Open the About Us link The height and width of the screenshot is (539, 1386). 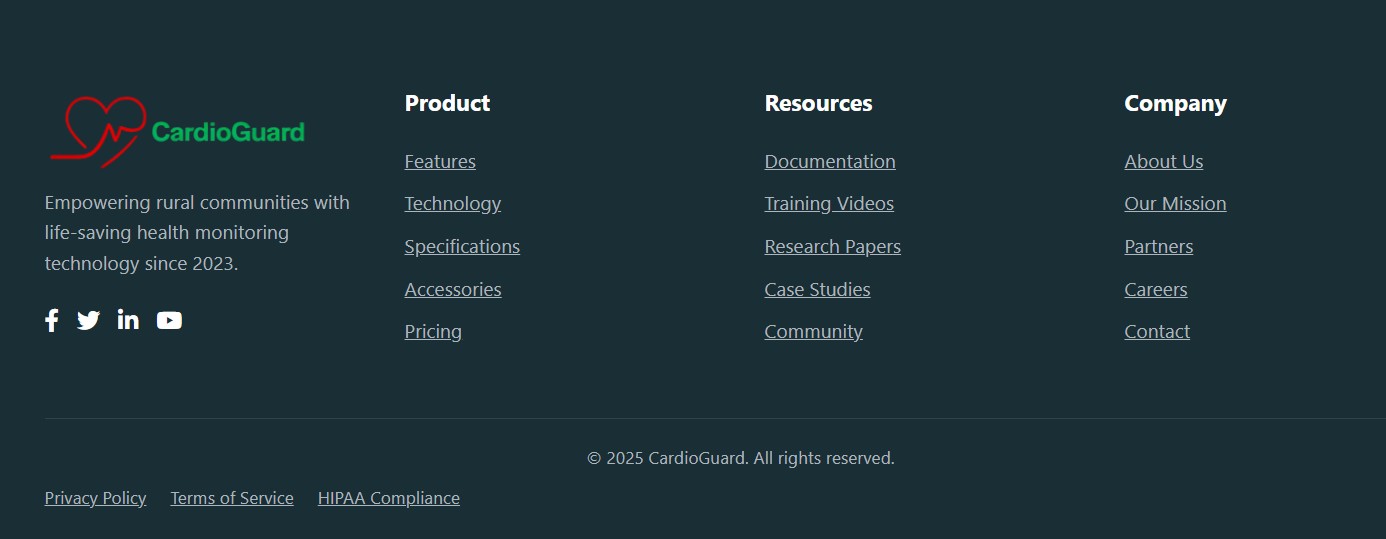coord(1163,161)
